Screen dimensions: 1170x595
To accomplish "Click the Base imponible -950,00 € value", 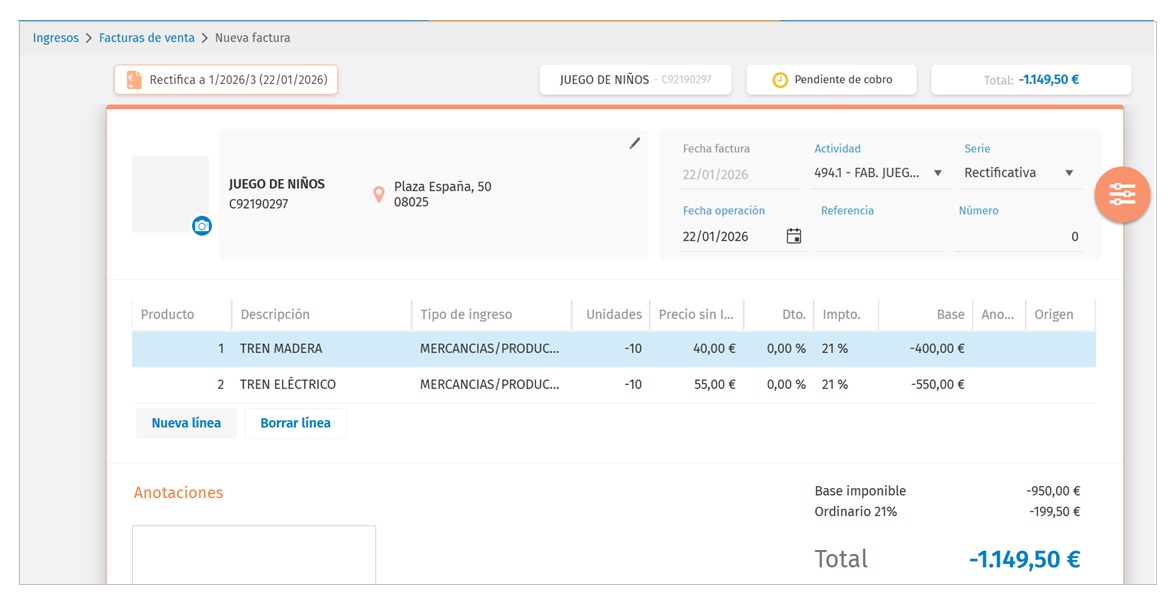I will (x=1053, y=491).
